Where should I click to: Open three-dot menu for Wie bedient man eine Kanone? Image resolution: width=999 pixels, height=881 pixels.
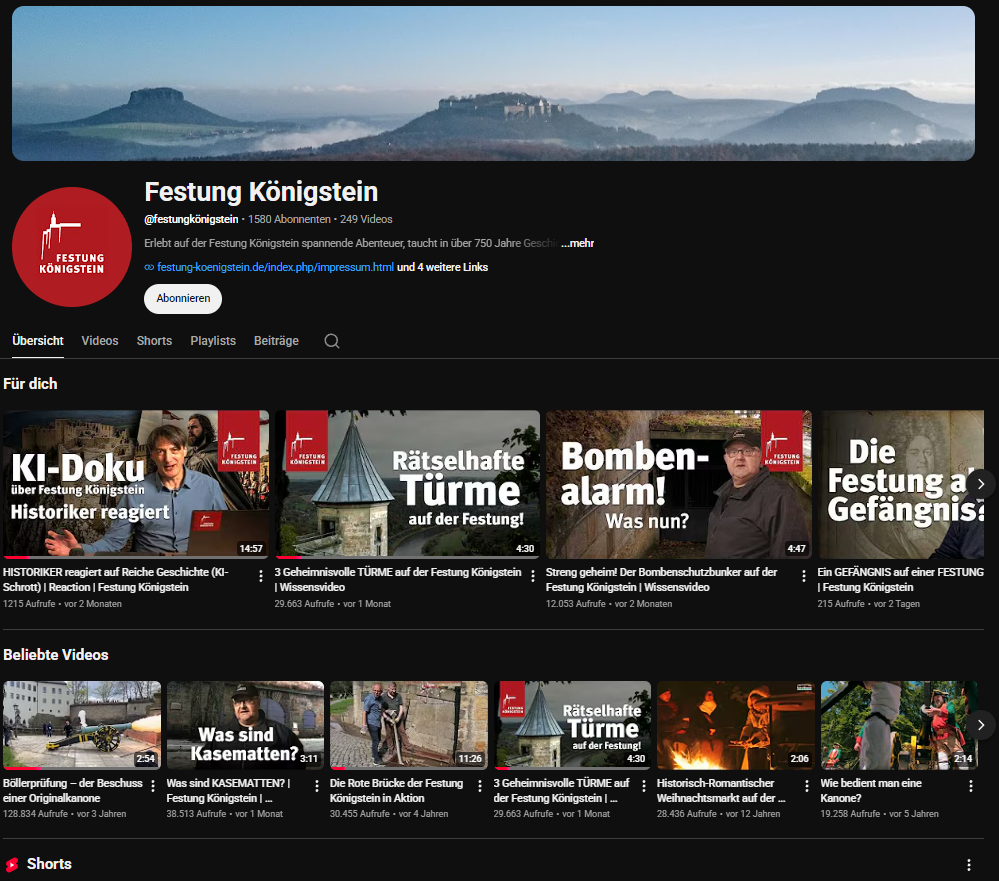(x=970, y=786)
